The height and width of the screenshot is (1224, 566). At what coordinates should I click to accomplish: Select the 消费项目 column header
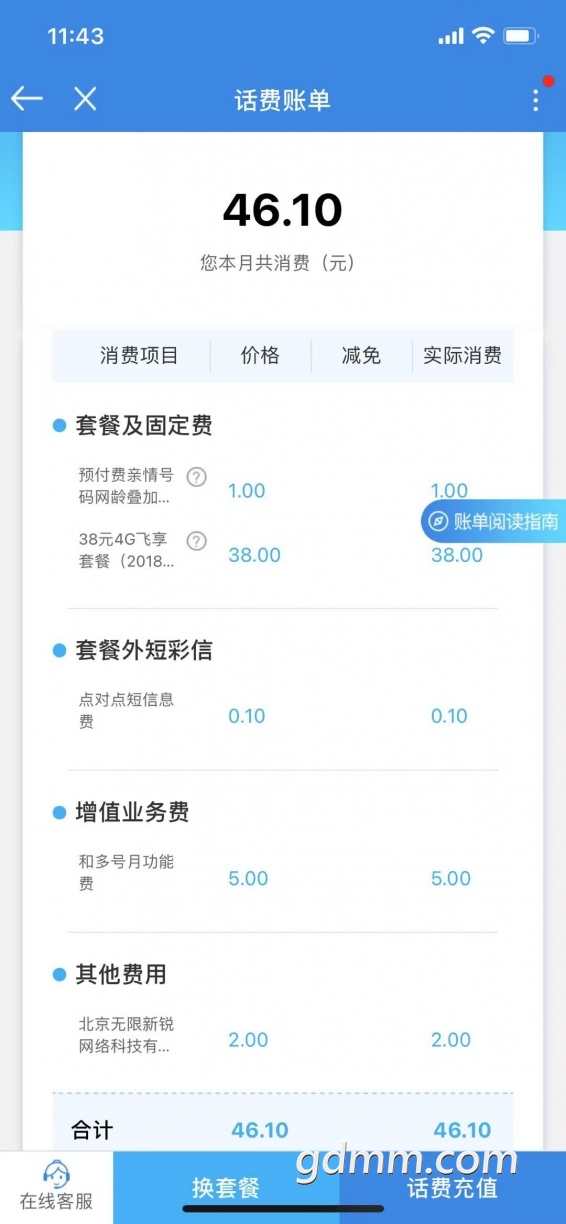(139, 356)
